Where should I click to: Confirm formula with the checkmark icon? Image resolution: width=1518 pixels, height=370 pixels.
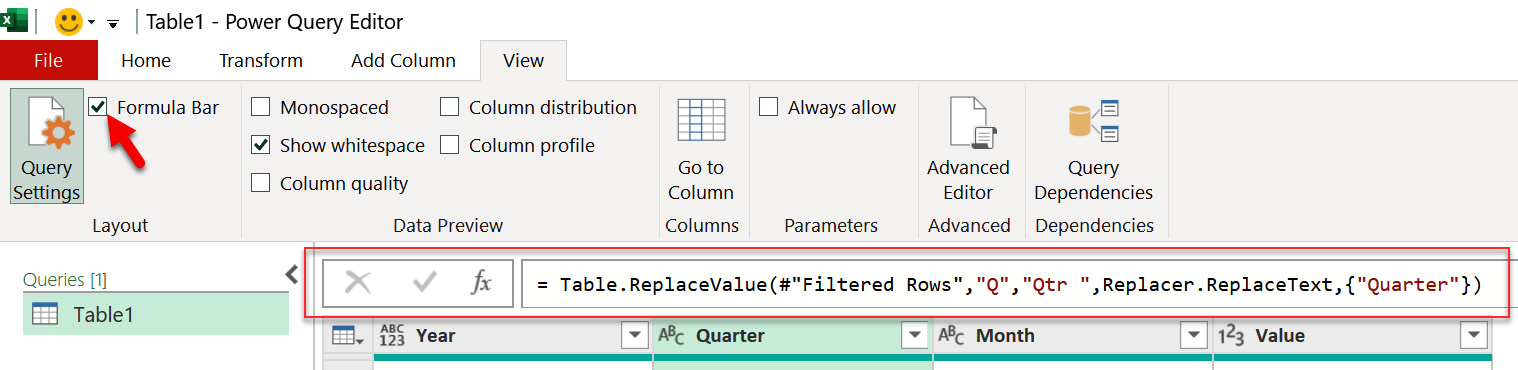(x=425, y=283)
